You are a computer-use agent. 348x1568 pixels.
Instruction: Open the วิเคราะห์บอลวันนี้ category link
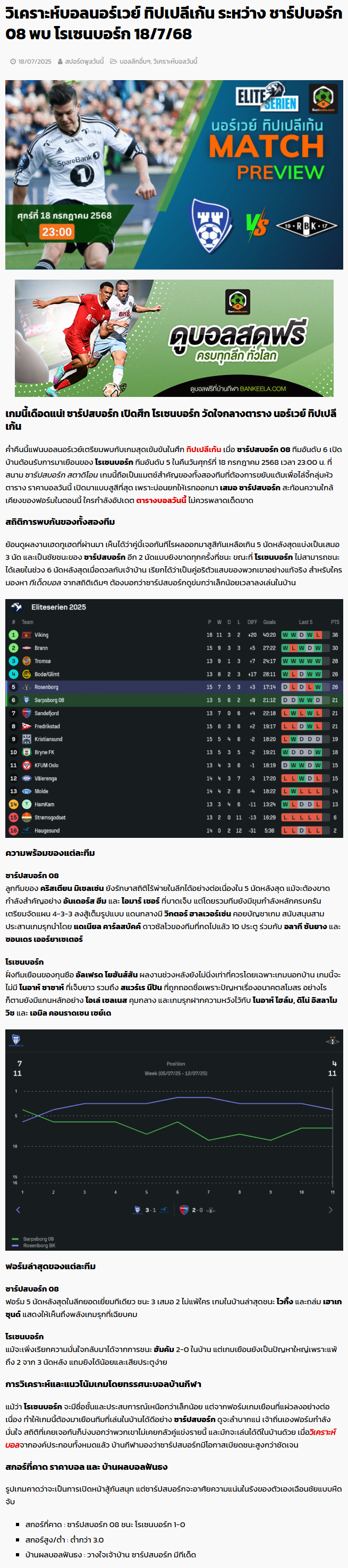click(x=175, y=62)
